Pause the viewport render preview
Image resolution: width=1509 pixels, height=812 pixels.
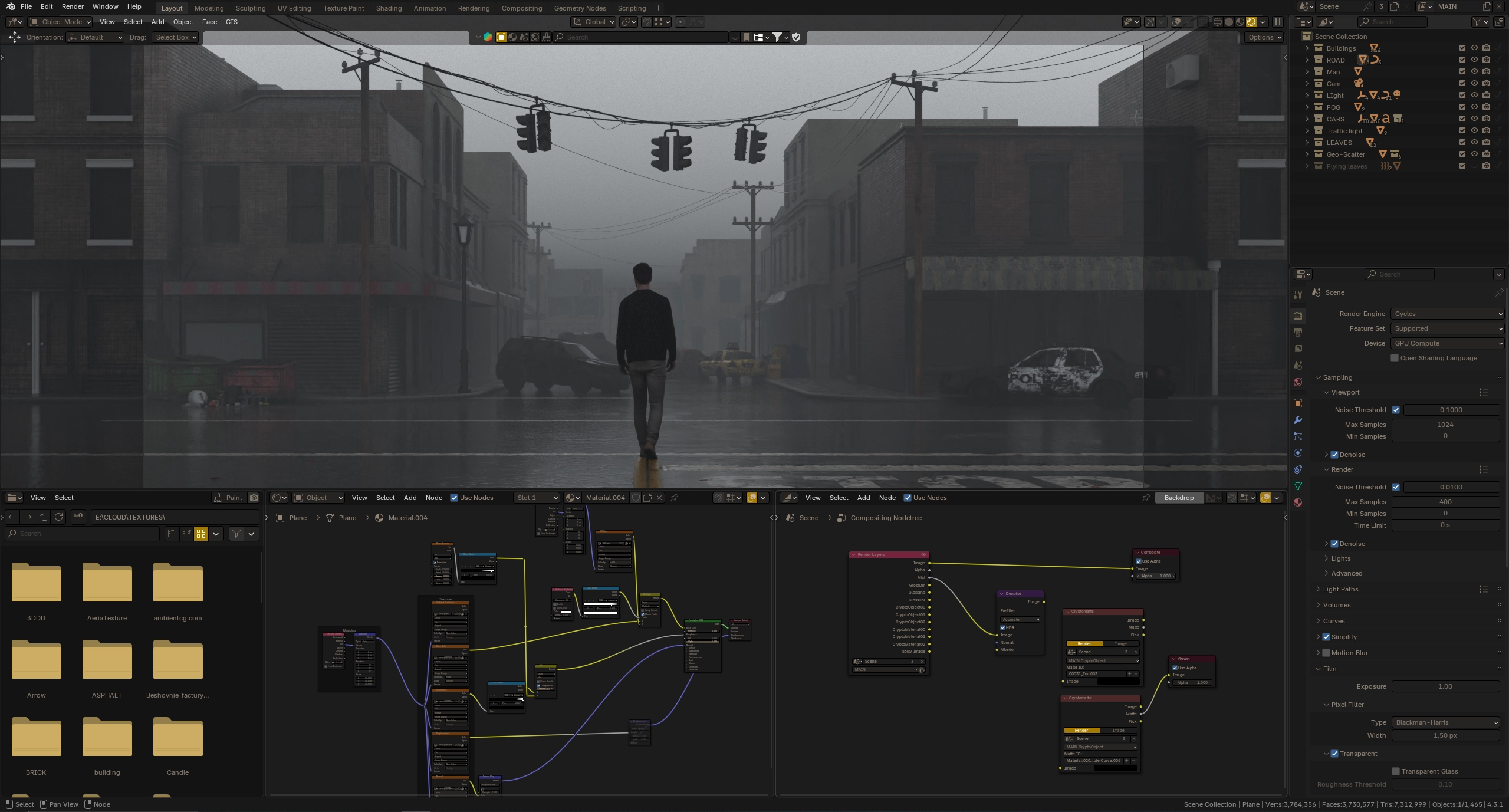click(x=1277, y=22)
